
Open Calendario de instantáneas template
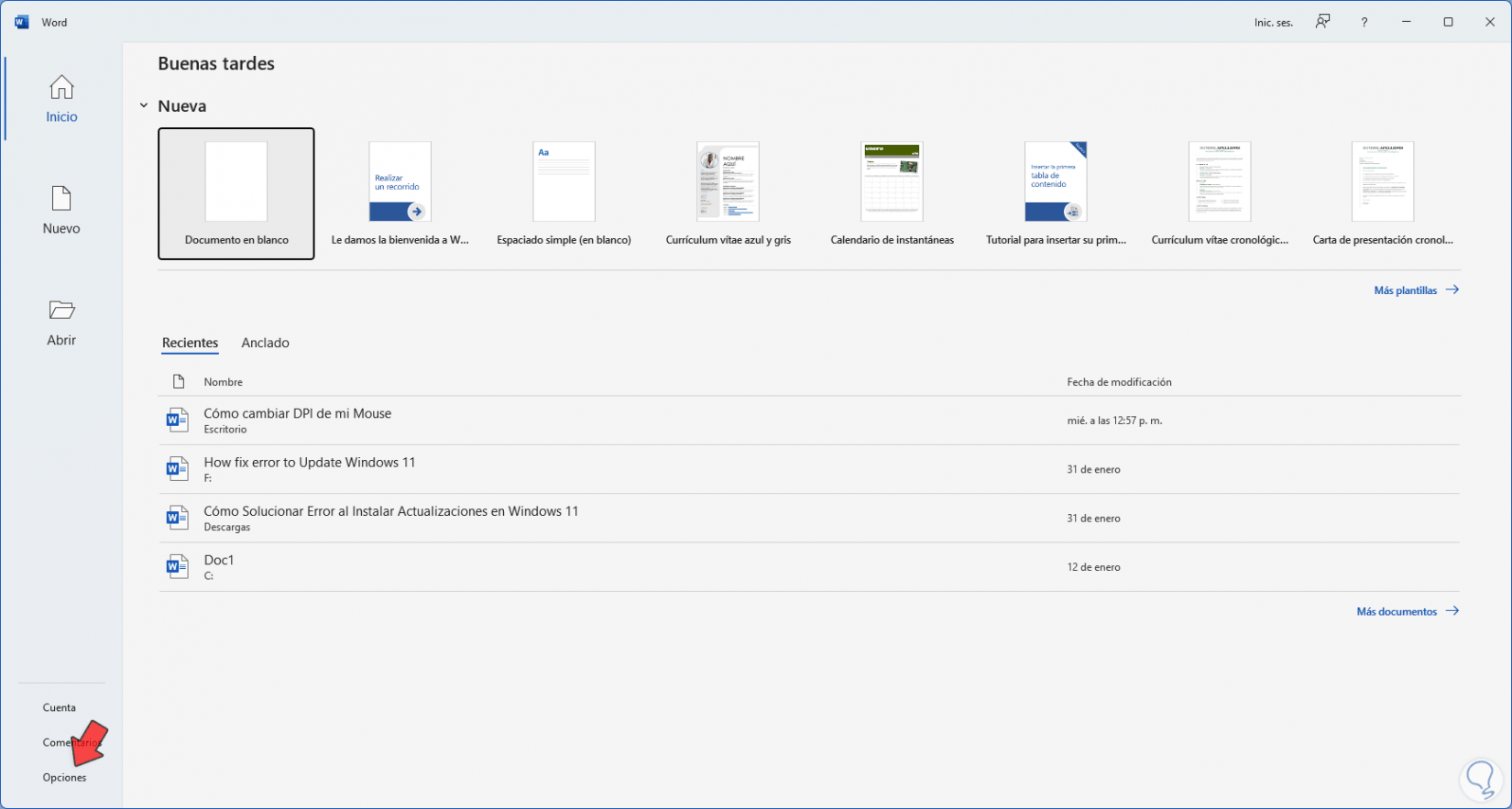tap(892, 193)
